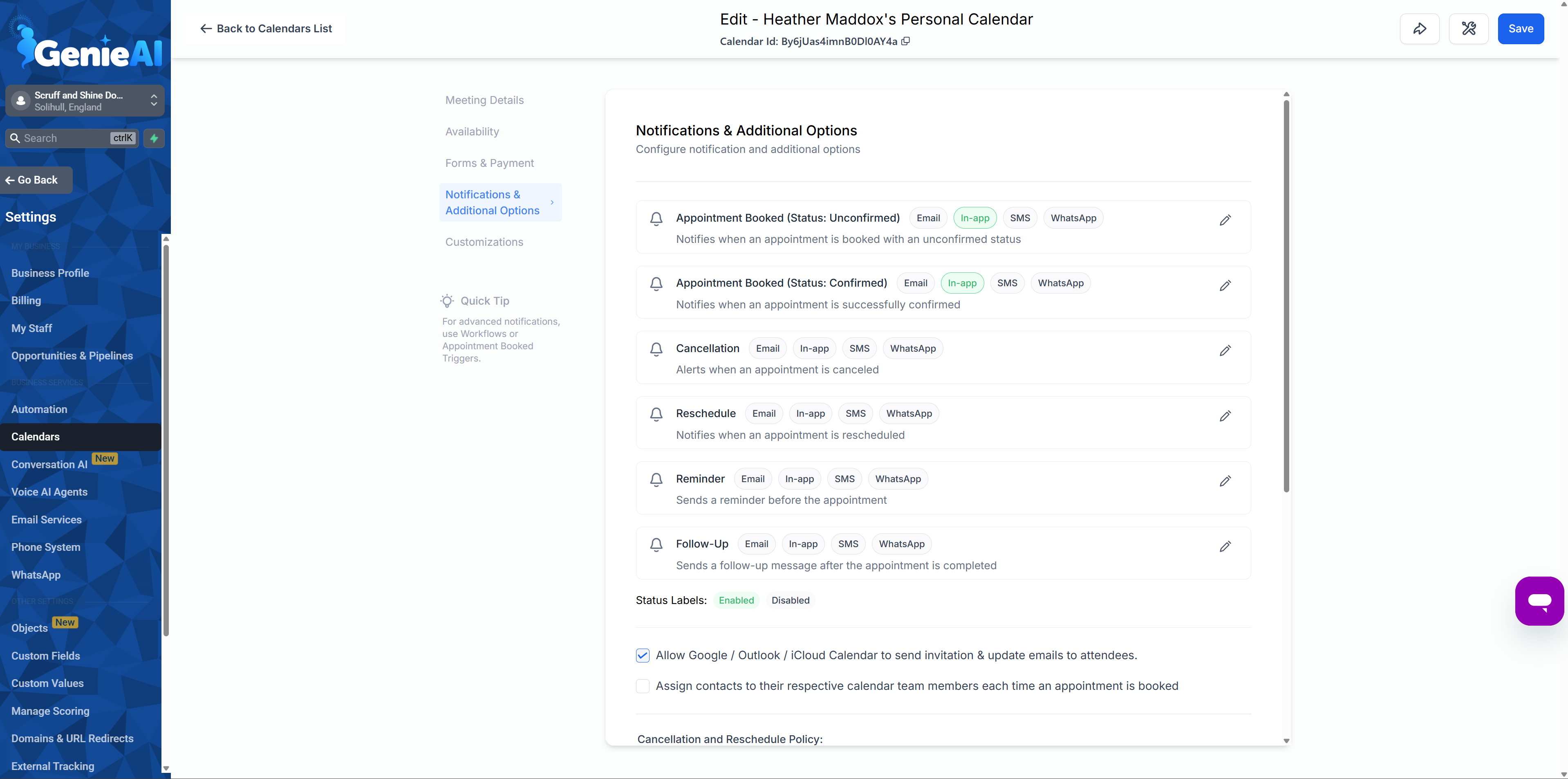Image resolution: width=1568 pixels, height=779 pixels.
Task: Open the Forms & Payment section
Action: (x=489, y=163)
